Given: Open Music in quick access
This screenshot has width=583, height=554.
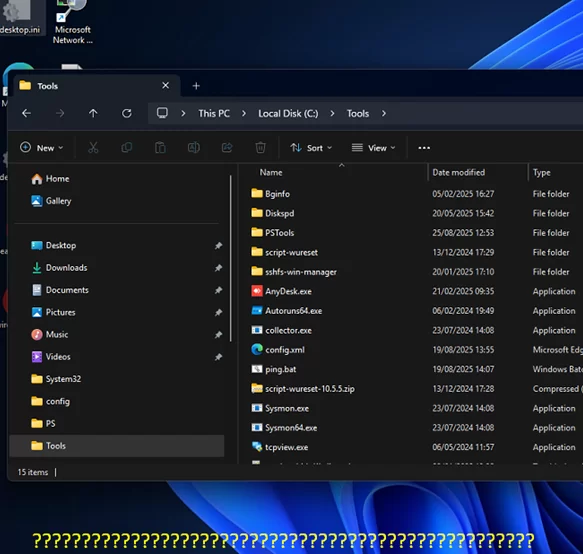Looking at the screenshot, I should pyautogui.click(x=50, y=335).
